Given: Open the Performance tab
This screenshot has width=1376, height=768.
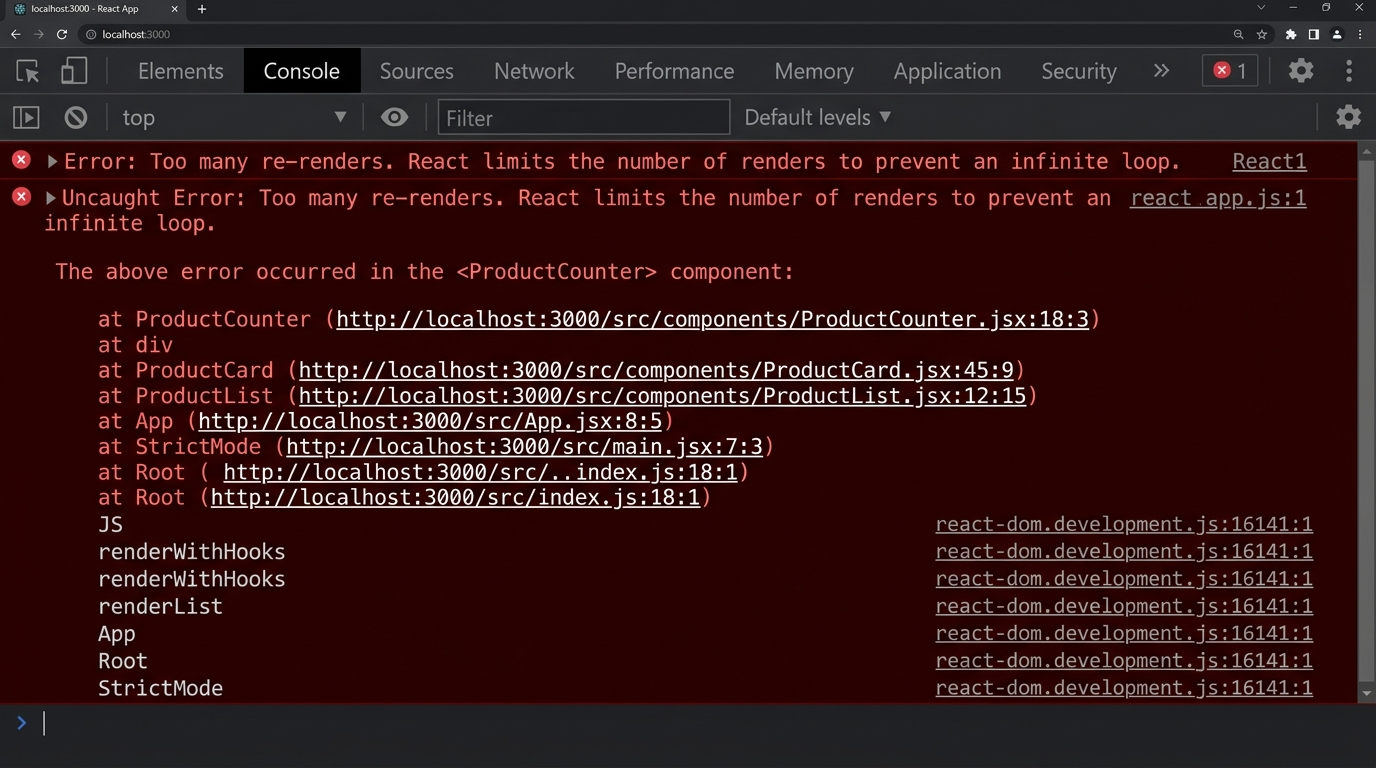Looking at the screenshot, I should tap(674, 71).
